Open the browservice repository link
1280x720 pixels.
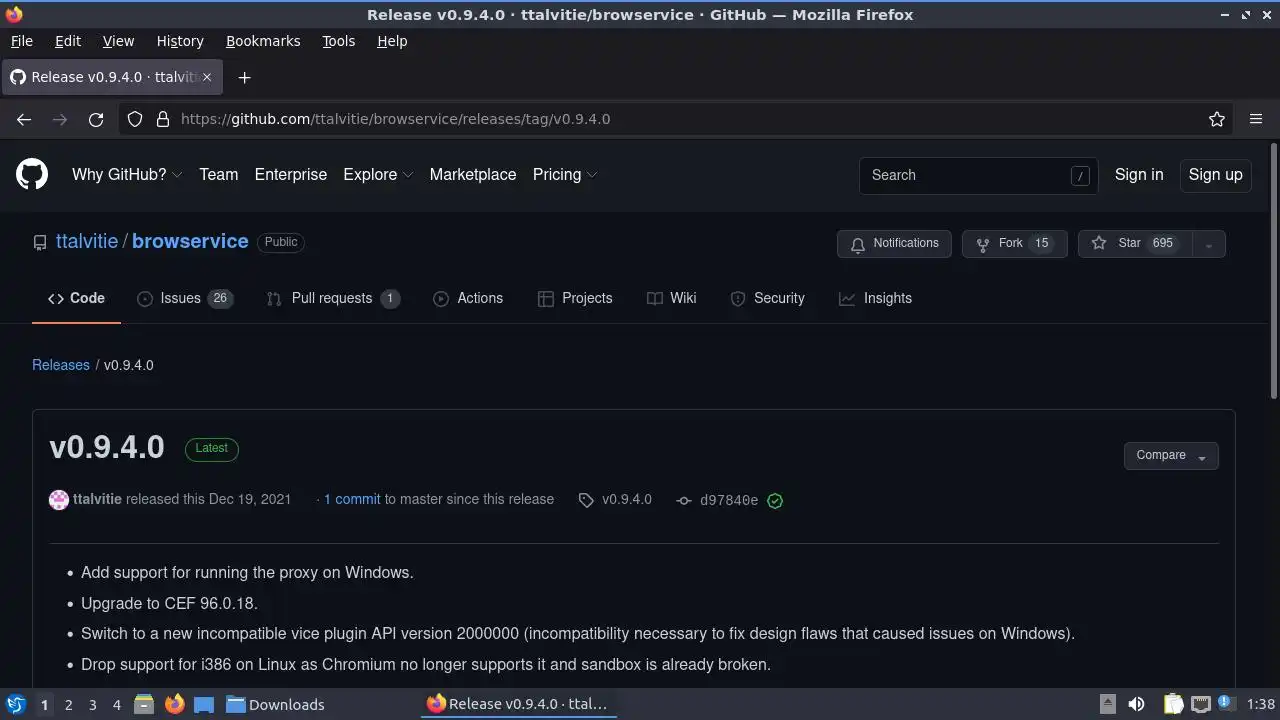[190, 241]
